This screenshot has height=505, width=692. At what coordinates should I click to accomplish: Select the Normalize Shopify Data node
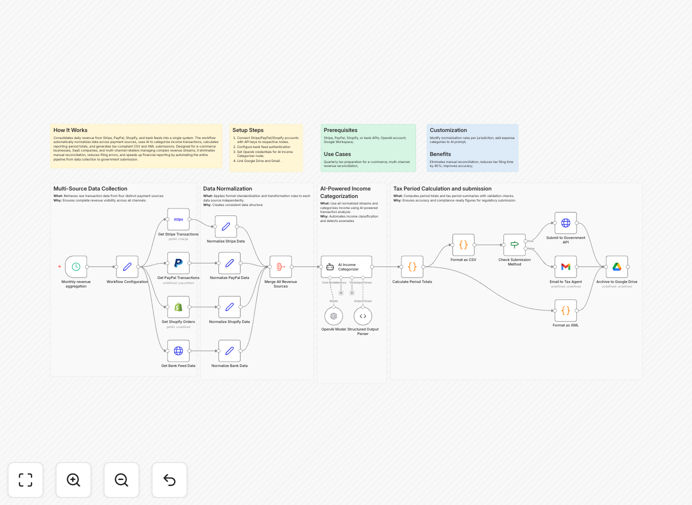click(229, 307)
